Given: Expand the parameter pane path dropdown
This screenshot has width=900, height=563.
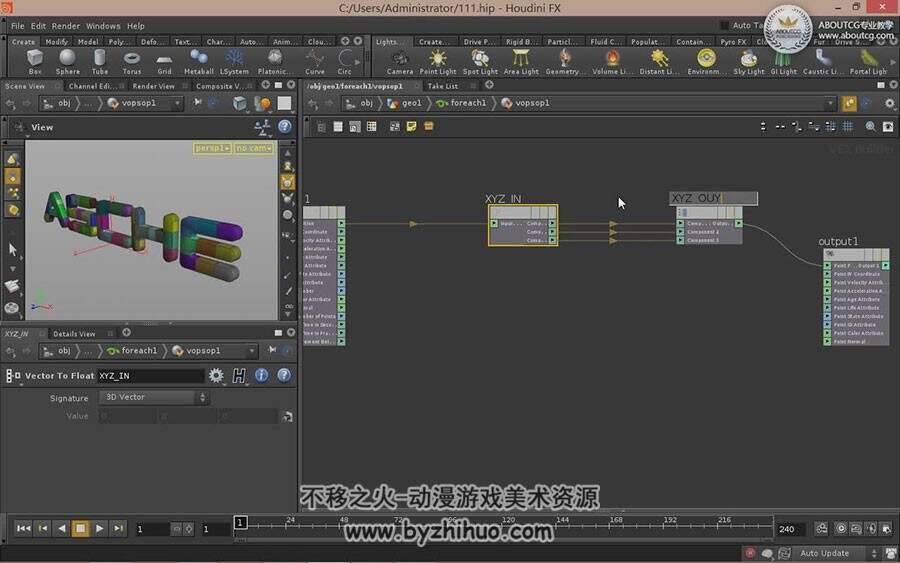Looking at the screenshot, I should pyautogui.click(x=251, y=351).
